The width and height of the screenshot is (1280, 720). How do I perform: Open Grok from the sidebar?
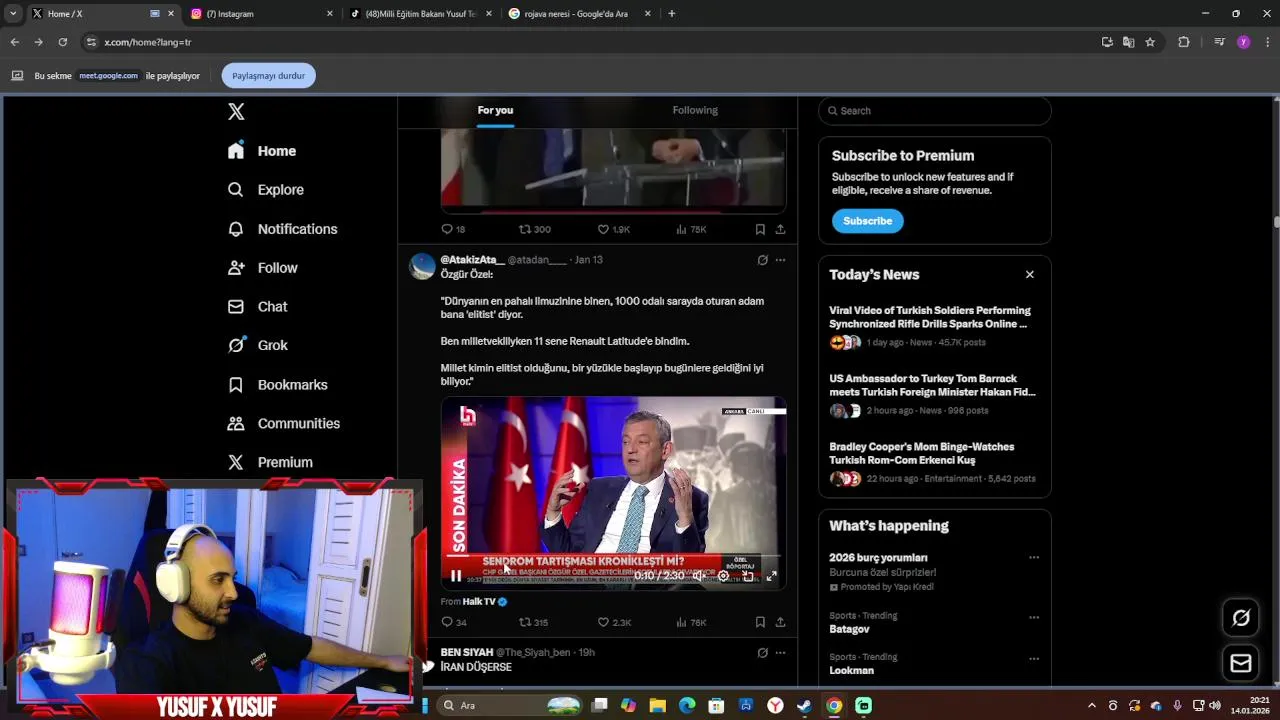[257, 345]
